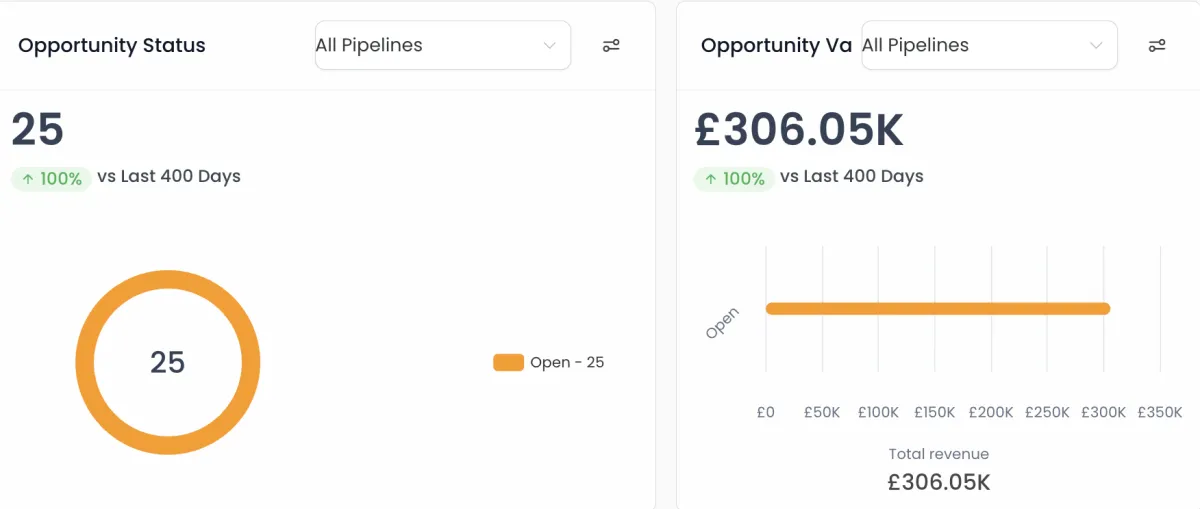
Task: Click the Total revenue label
Action: (938, 454)
